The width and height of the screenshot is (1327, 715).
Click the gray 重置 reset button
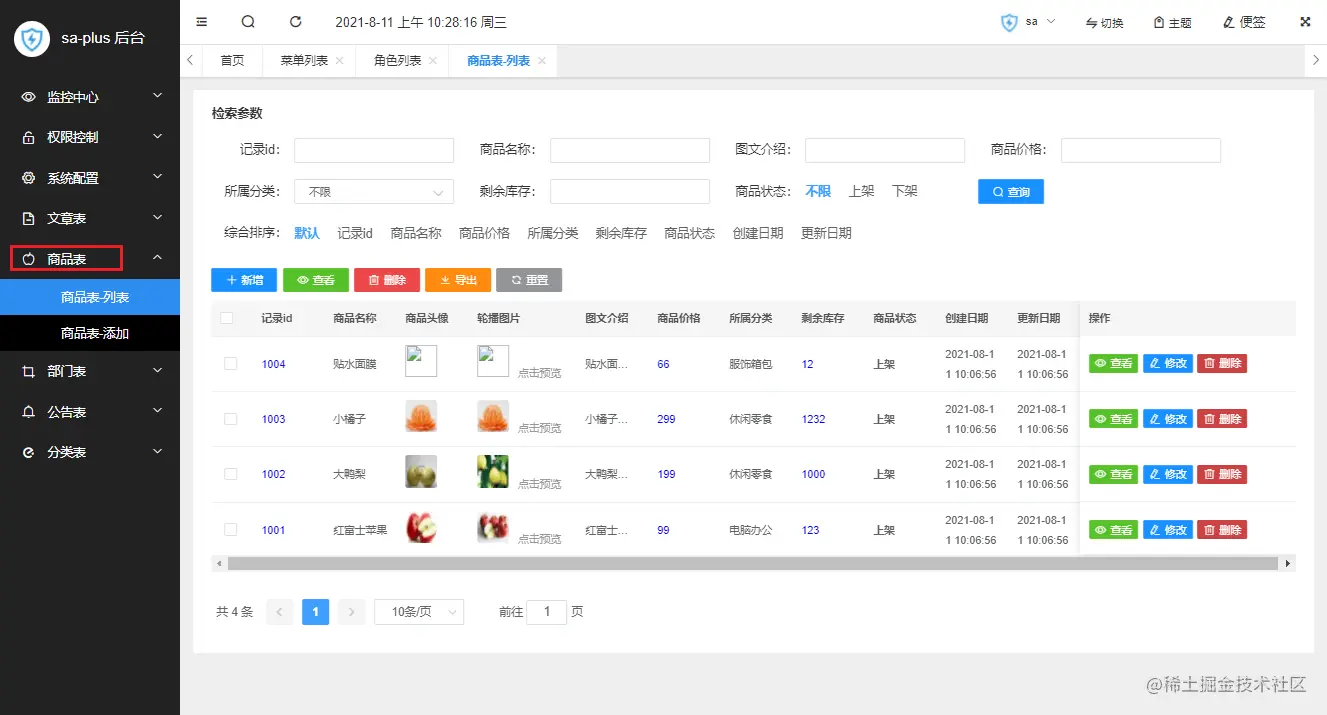(x=529, y=280)
